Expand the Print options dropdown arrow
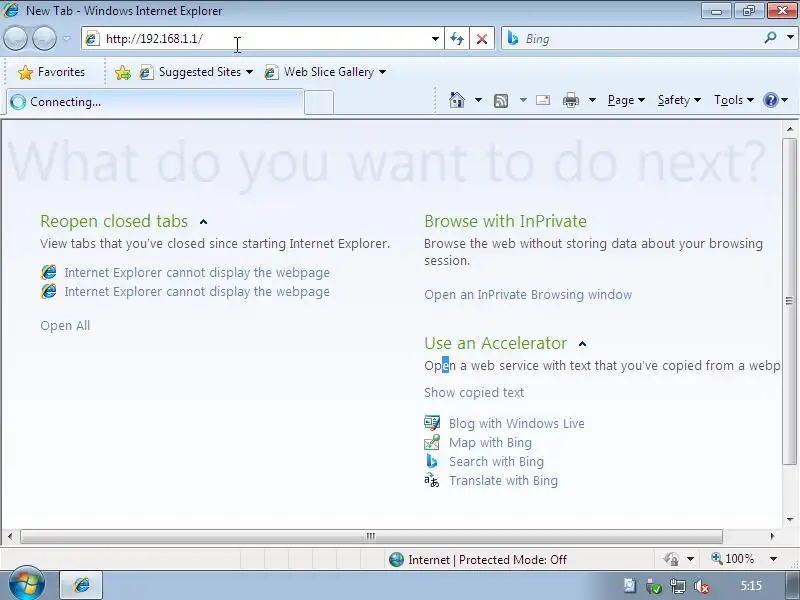Screen dimensions: 800x600 [592, 100]
